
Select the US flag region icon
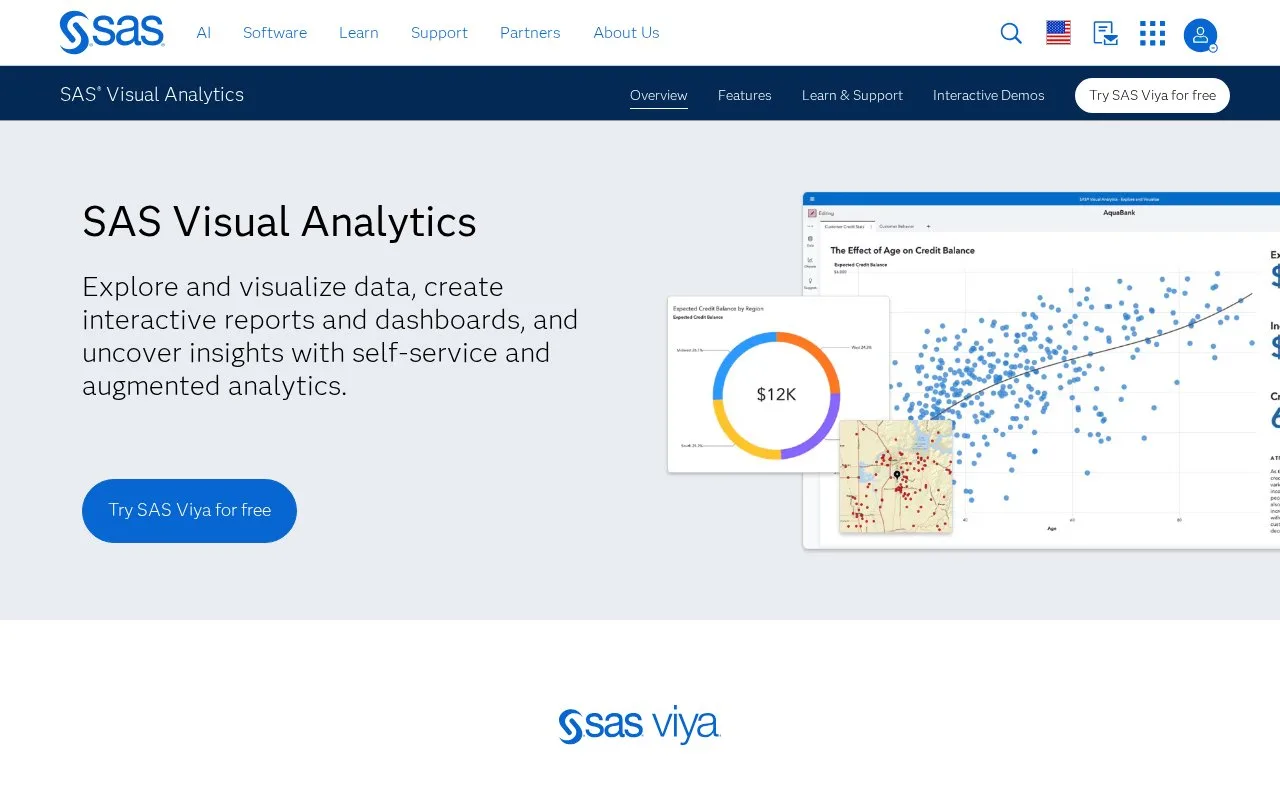(1058, 33)
